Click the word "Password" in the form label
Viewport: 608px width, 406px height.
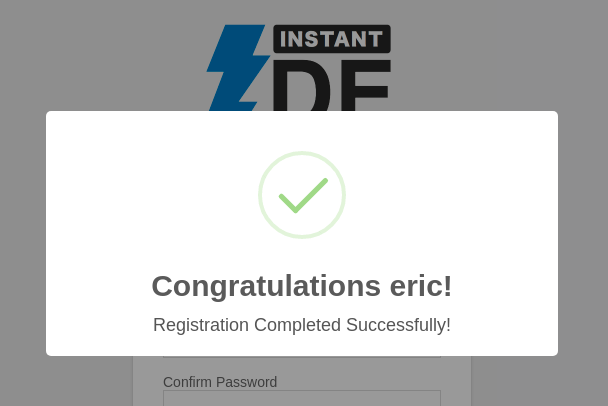click(x=247, y=382)
